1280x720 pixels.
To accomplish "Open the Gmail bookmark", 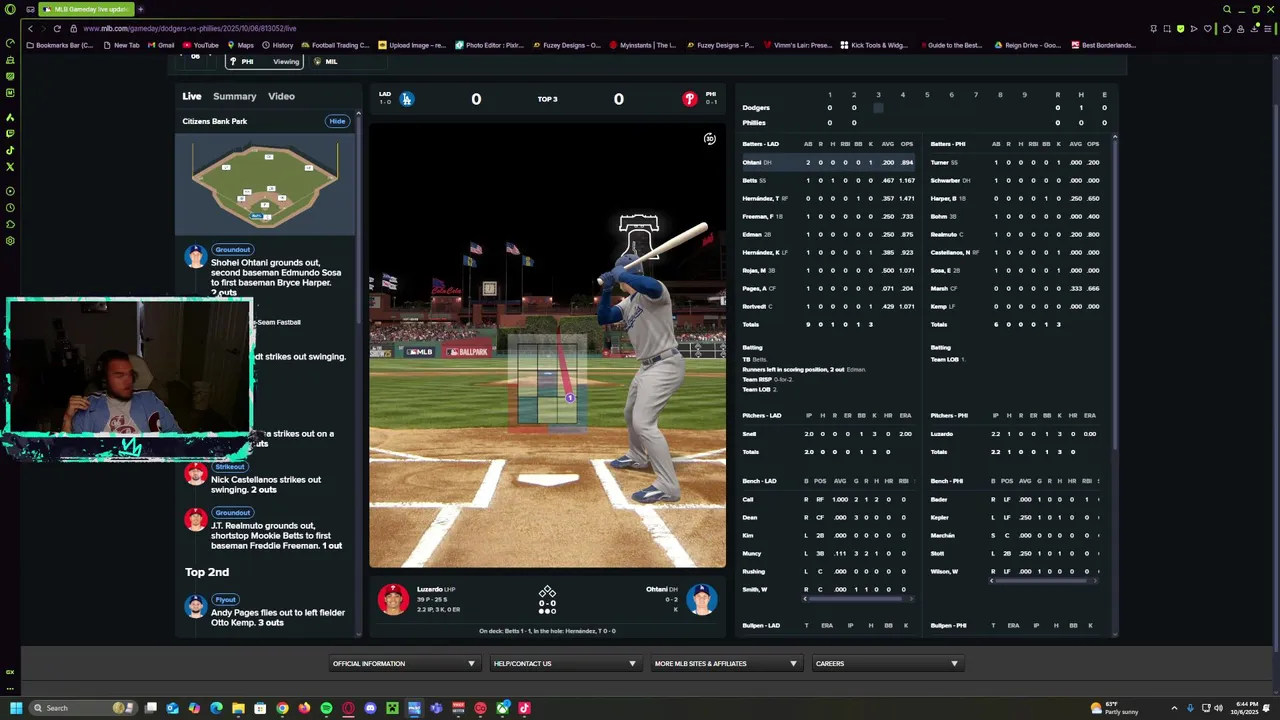I will (x=161, y=45).
